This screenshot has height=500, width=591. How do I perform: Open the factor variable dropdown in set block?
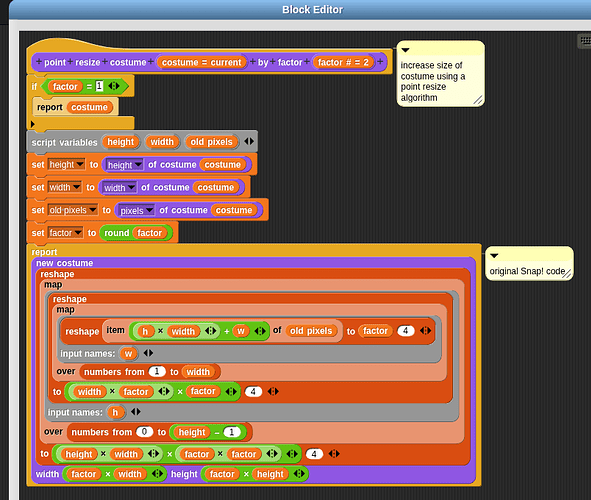point(78,232)
